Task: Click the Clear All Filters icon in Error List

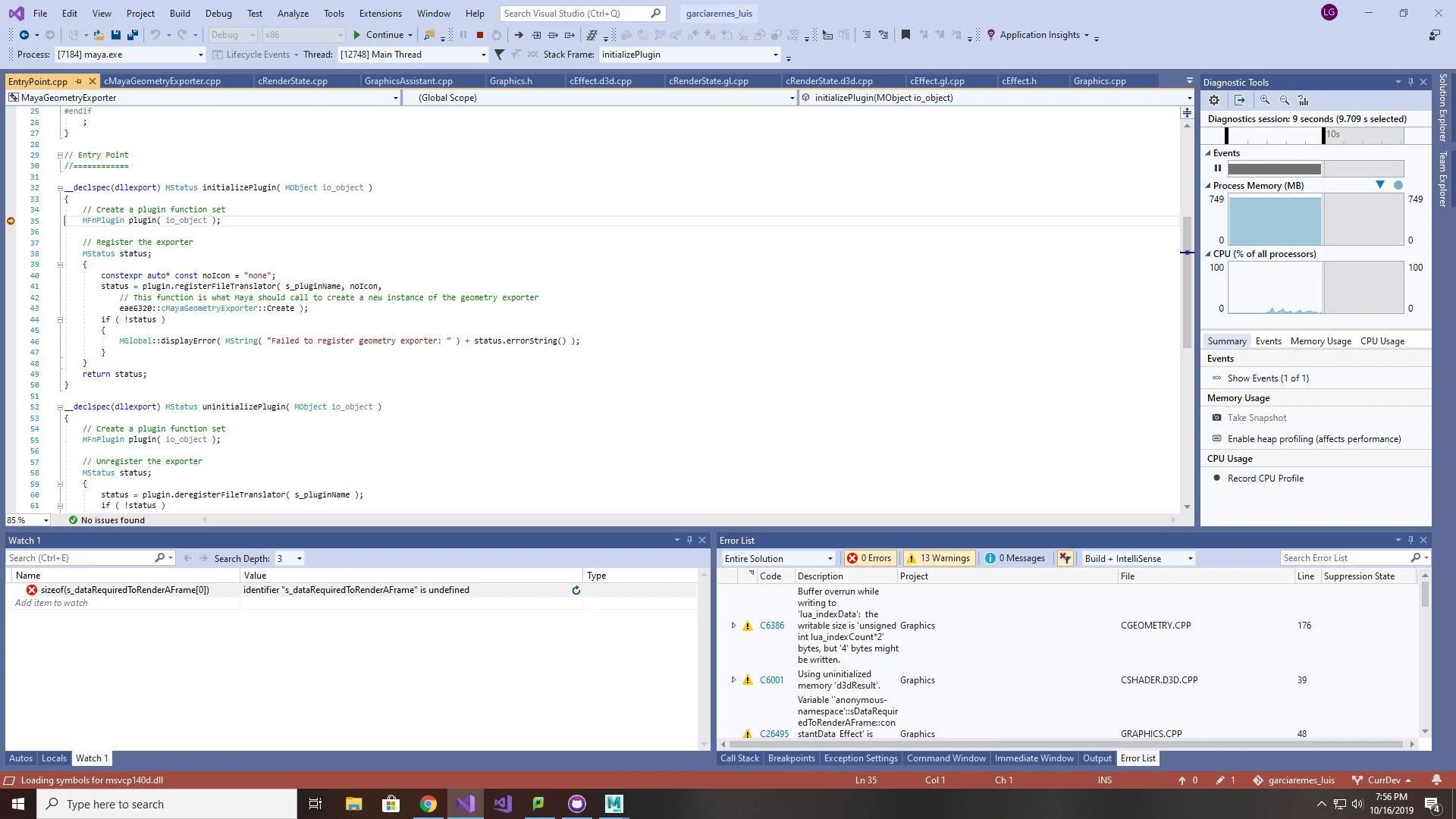Action: pos(1065,558)
